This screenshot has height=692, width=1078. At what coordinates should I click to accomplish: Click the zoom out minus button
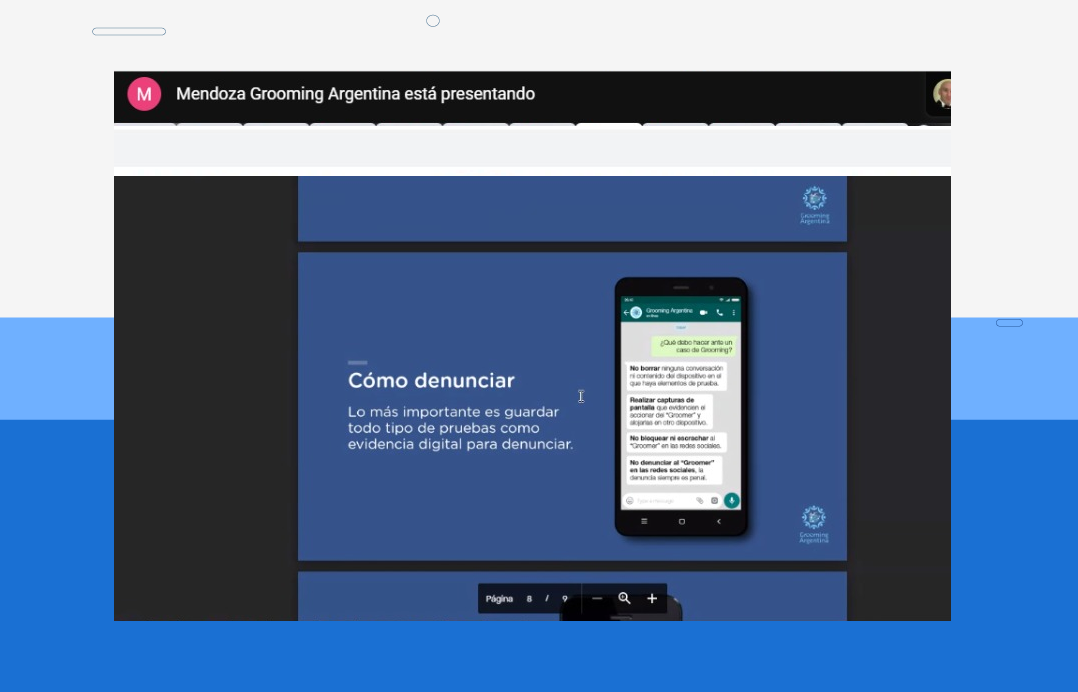pos(597,599)
